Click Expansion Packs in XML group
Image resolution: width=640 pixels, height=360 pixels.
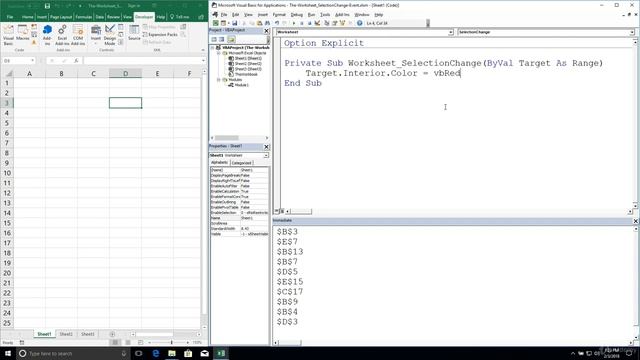(x=160, y=35)
